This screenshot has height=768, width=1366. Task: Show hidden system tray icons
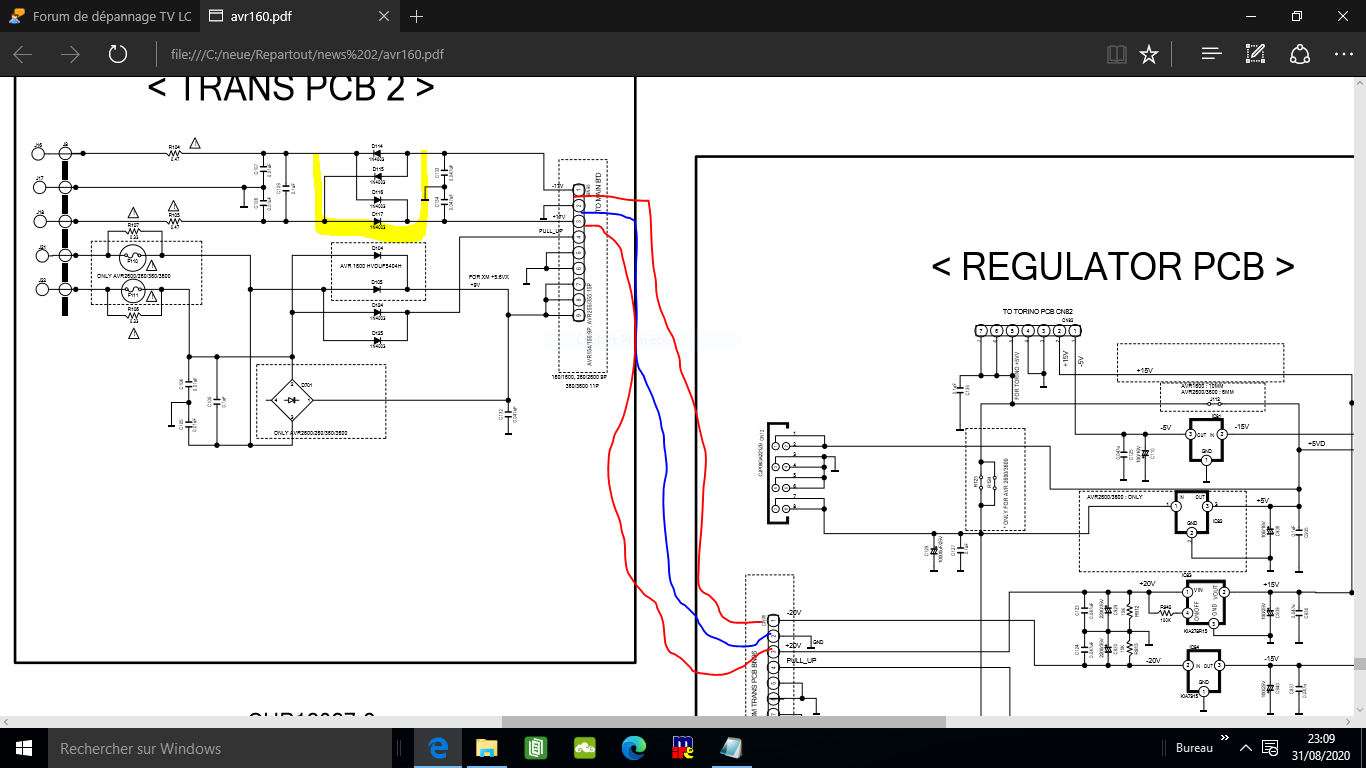[1246, 748]
